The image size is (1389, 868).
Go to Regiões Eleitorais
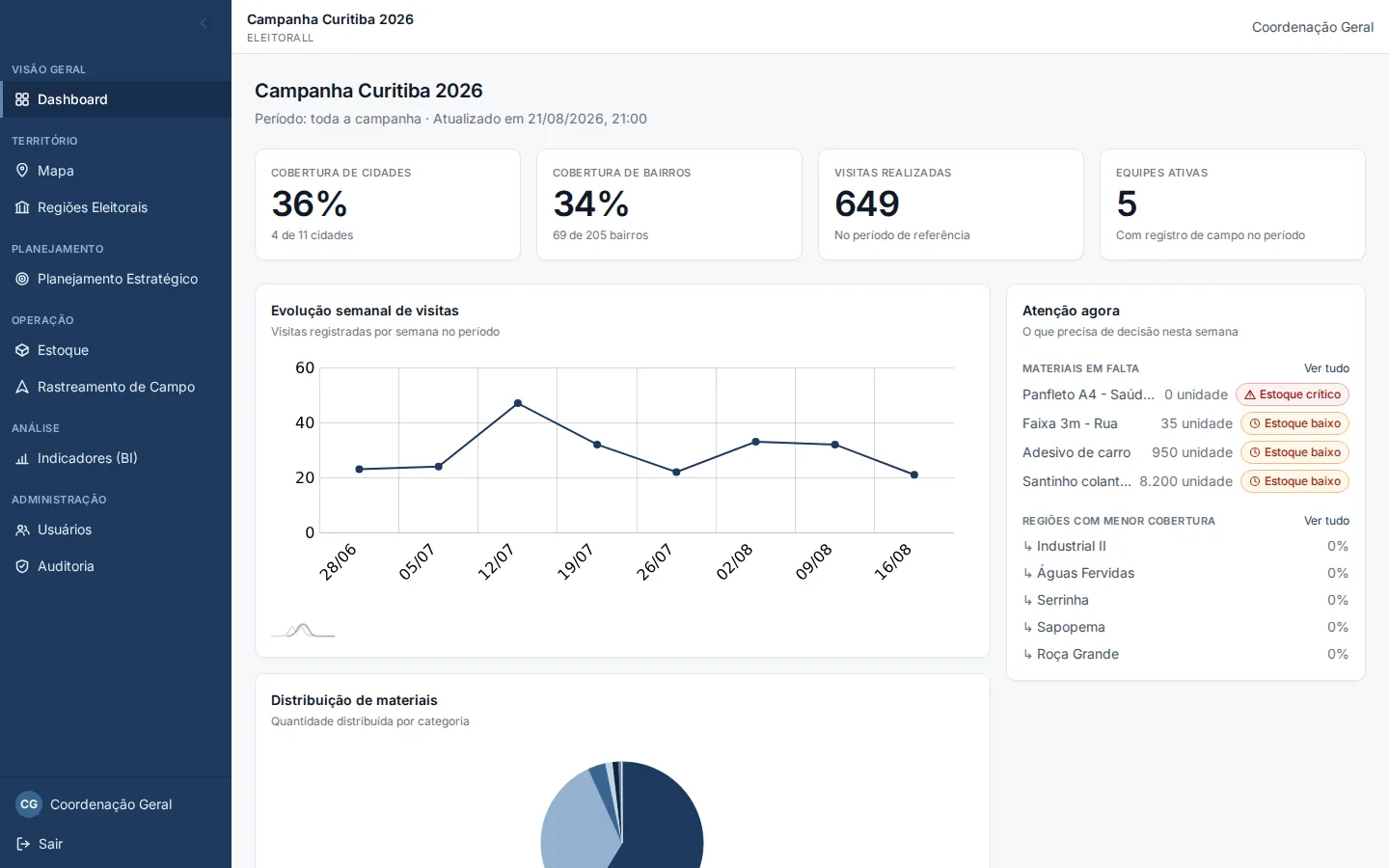point(116,207)
